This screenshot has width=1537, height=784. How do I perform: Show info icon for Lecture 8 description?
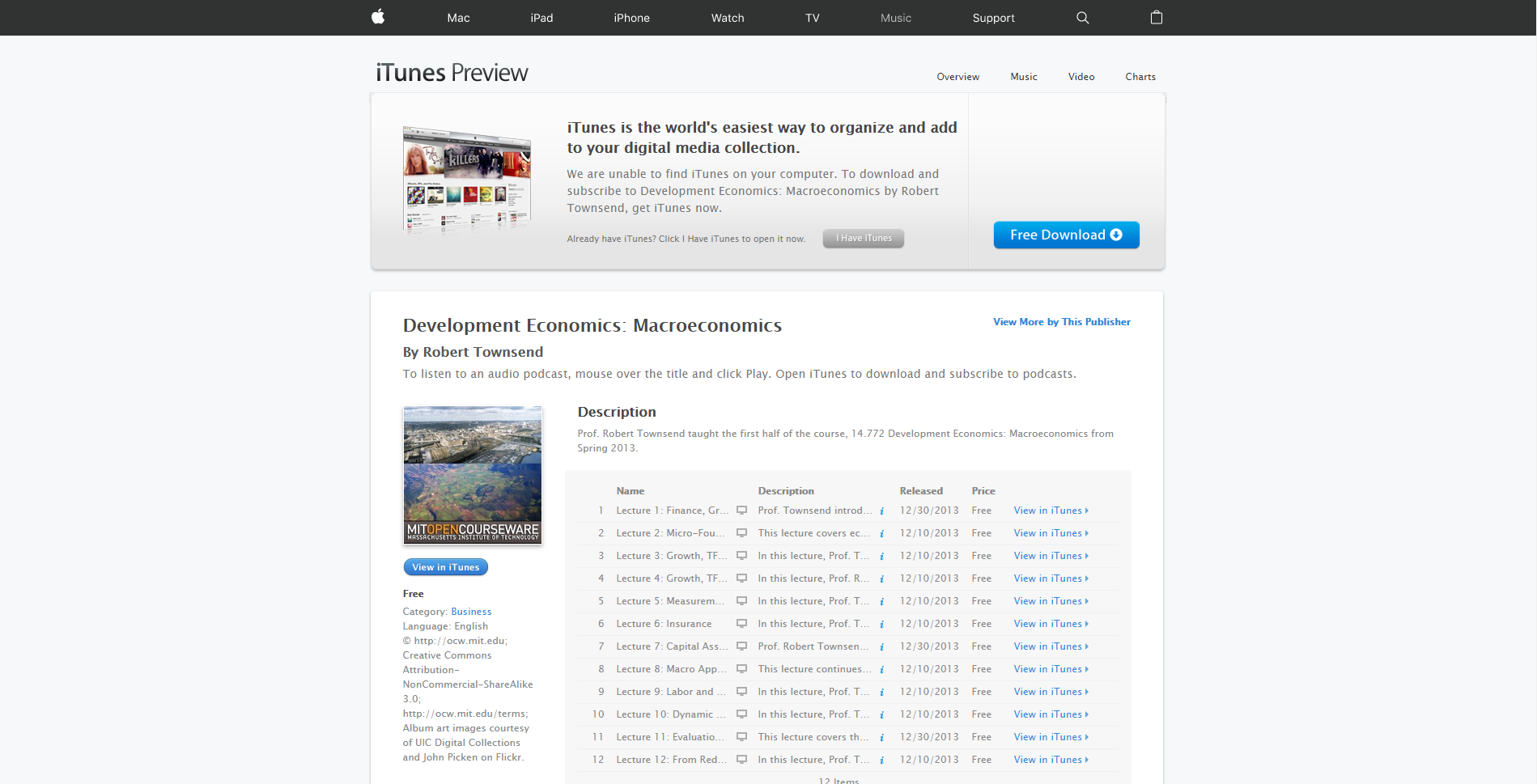[881, 670]
